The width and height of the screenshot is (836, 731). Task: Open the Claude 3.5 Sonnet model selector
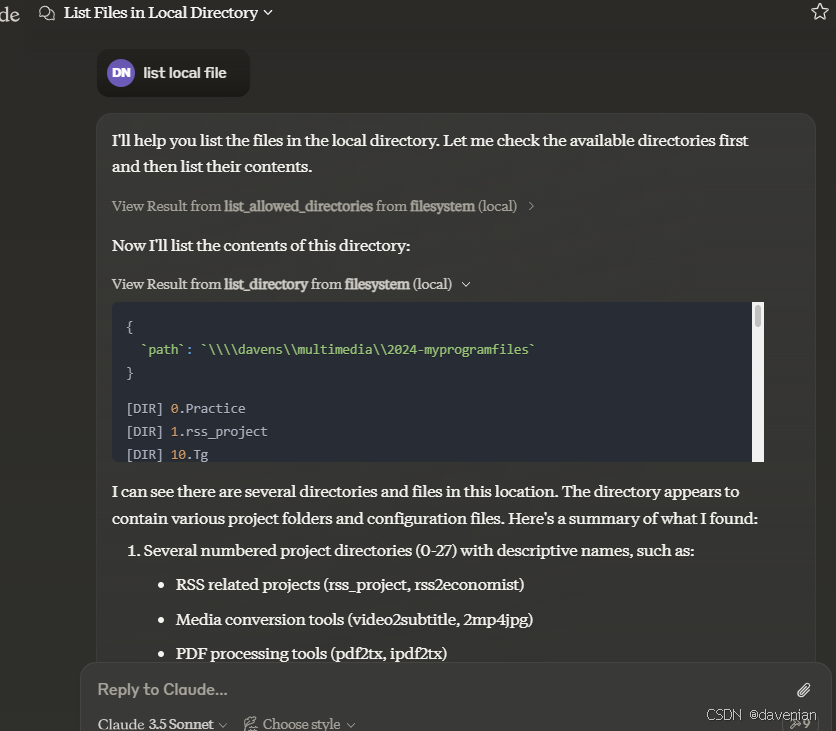point(162,723)
